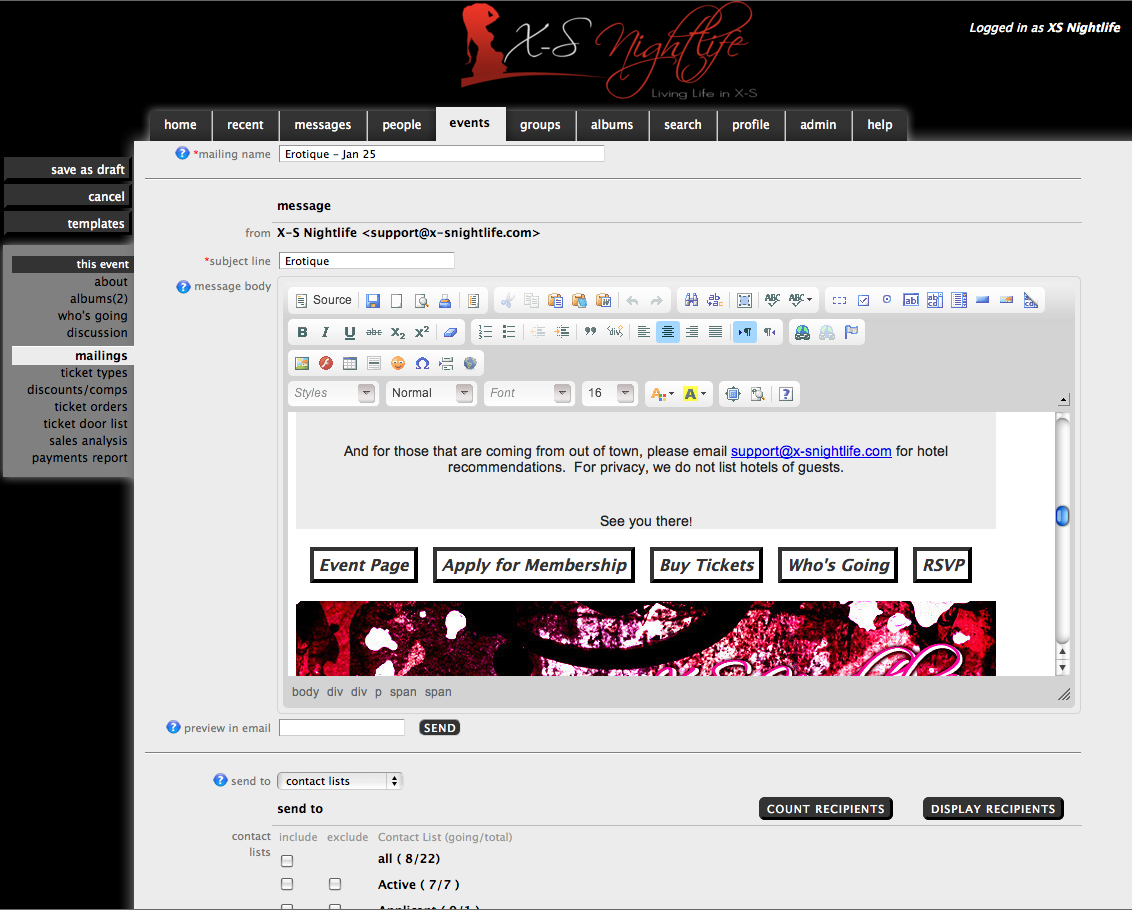Click the numbered list icon

click(485, 332)
